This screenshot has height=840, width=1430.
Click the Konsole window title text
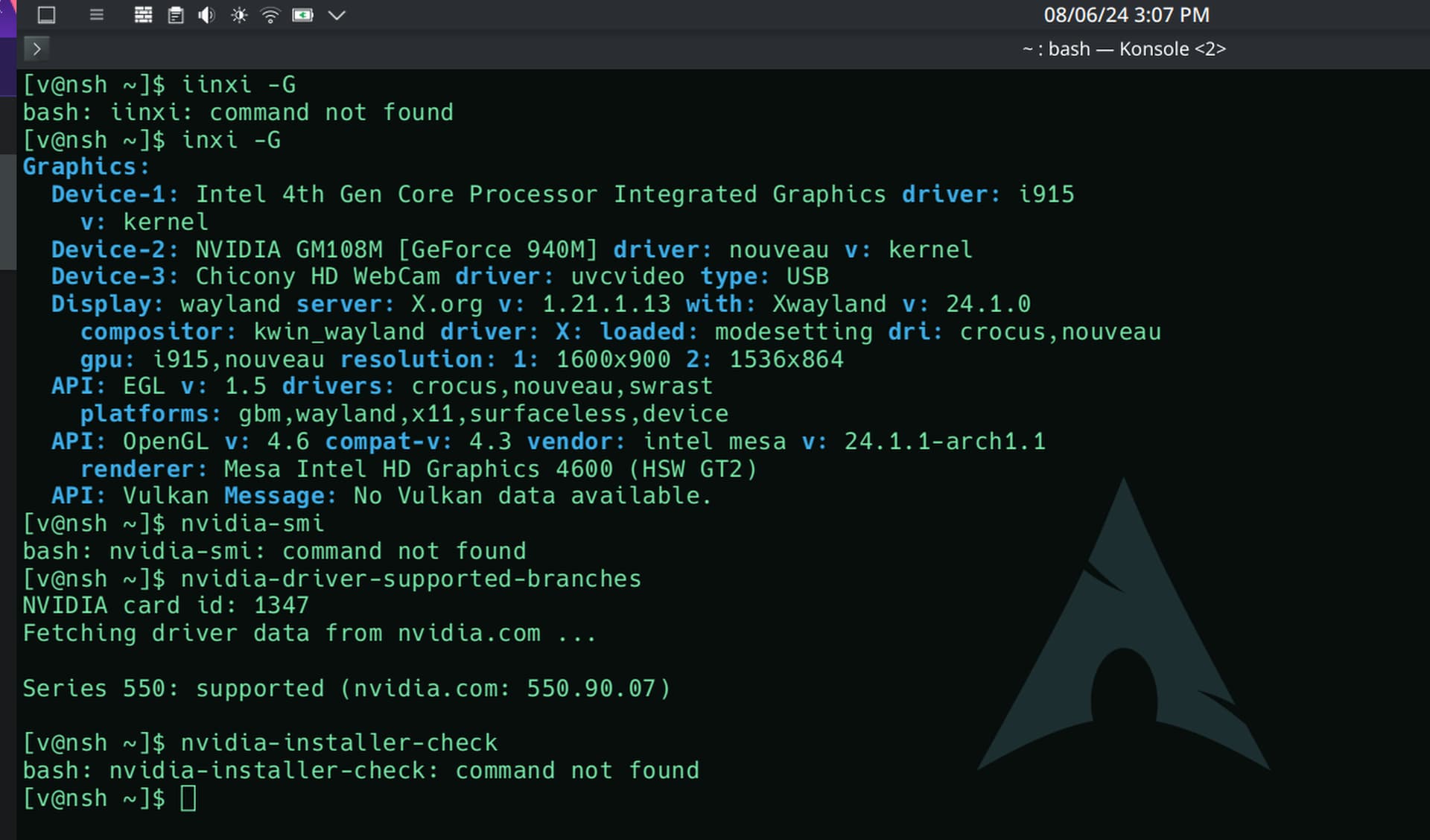(1124, 49)
